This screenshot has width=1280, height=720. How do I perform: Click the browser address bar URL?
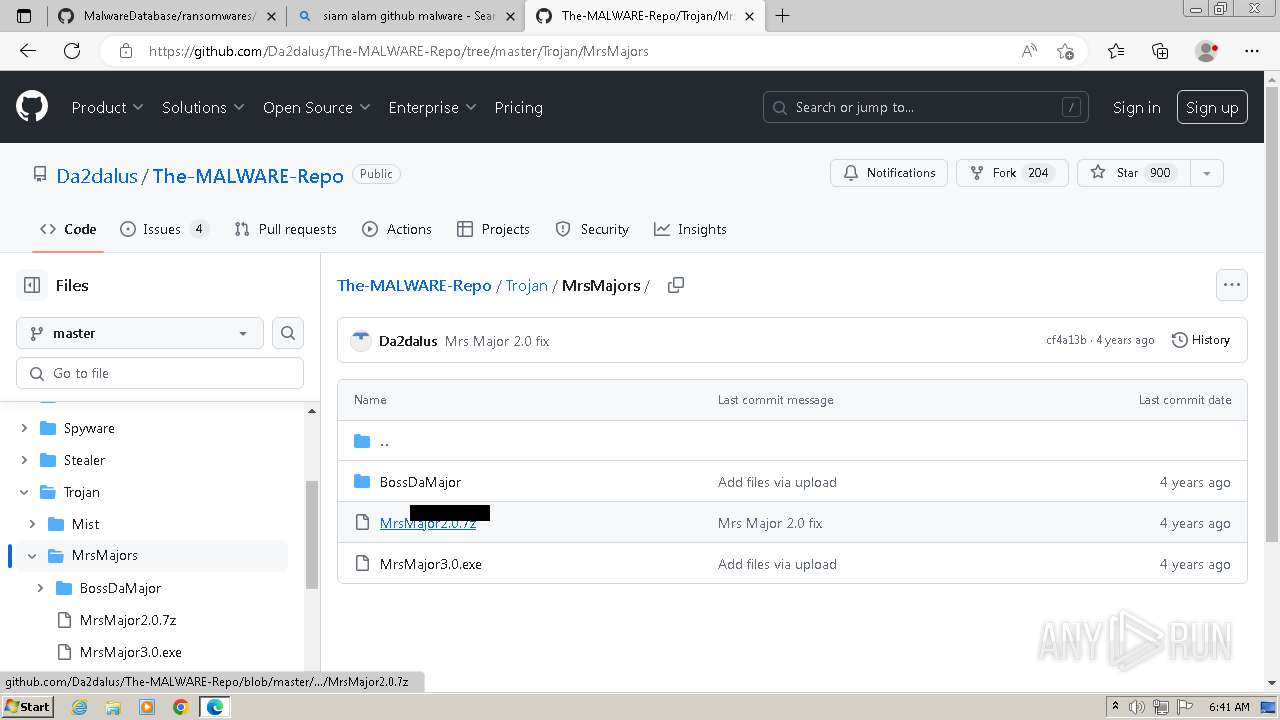399,51
